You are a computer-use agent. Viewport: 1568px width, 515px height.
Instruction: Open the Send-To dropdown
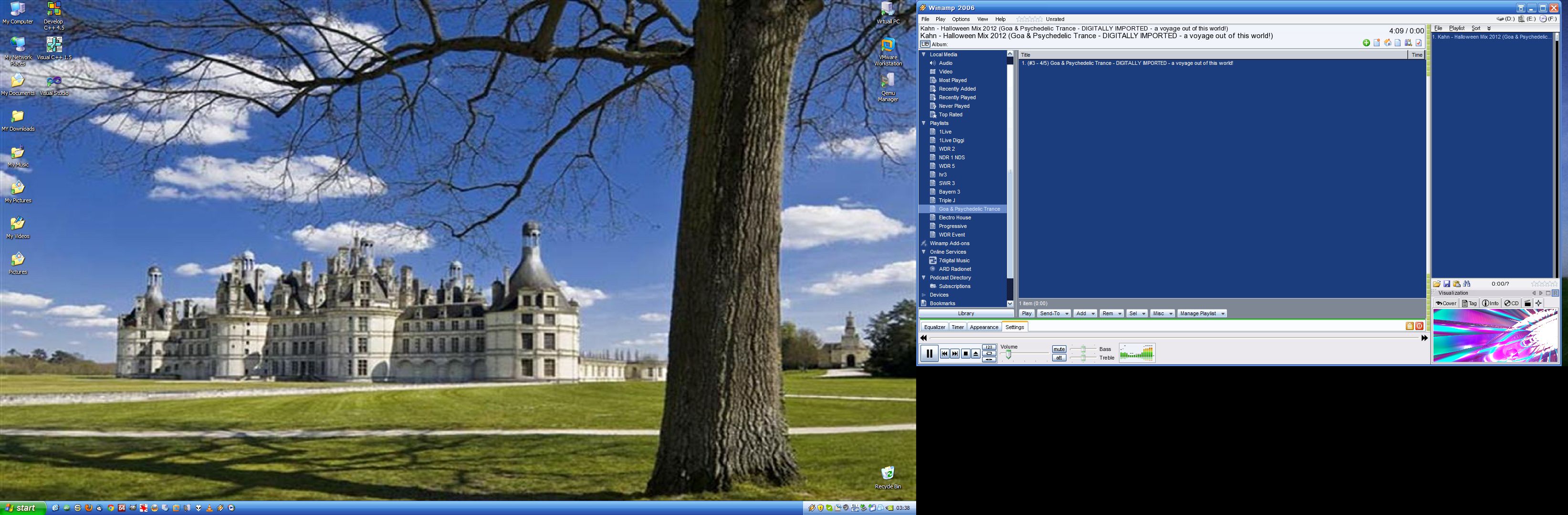click(1053, 314)
